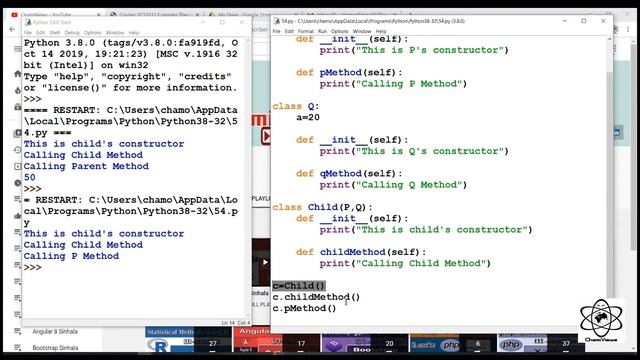Image resolution: width=640 pixels, height=360 pixels.
Task: Open the Edit menu in the Python Shell
Action: coord(40,33)
